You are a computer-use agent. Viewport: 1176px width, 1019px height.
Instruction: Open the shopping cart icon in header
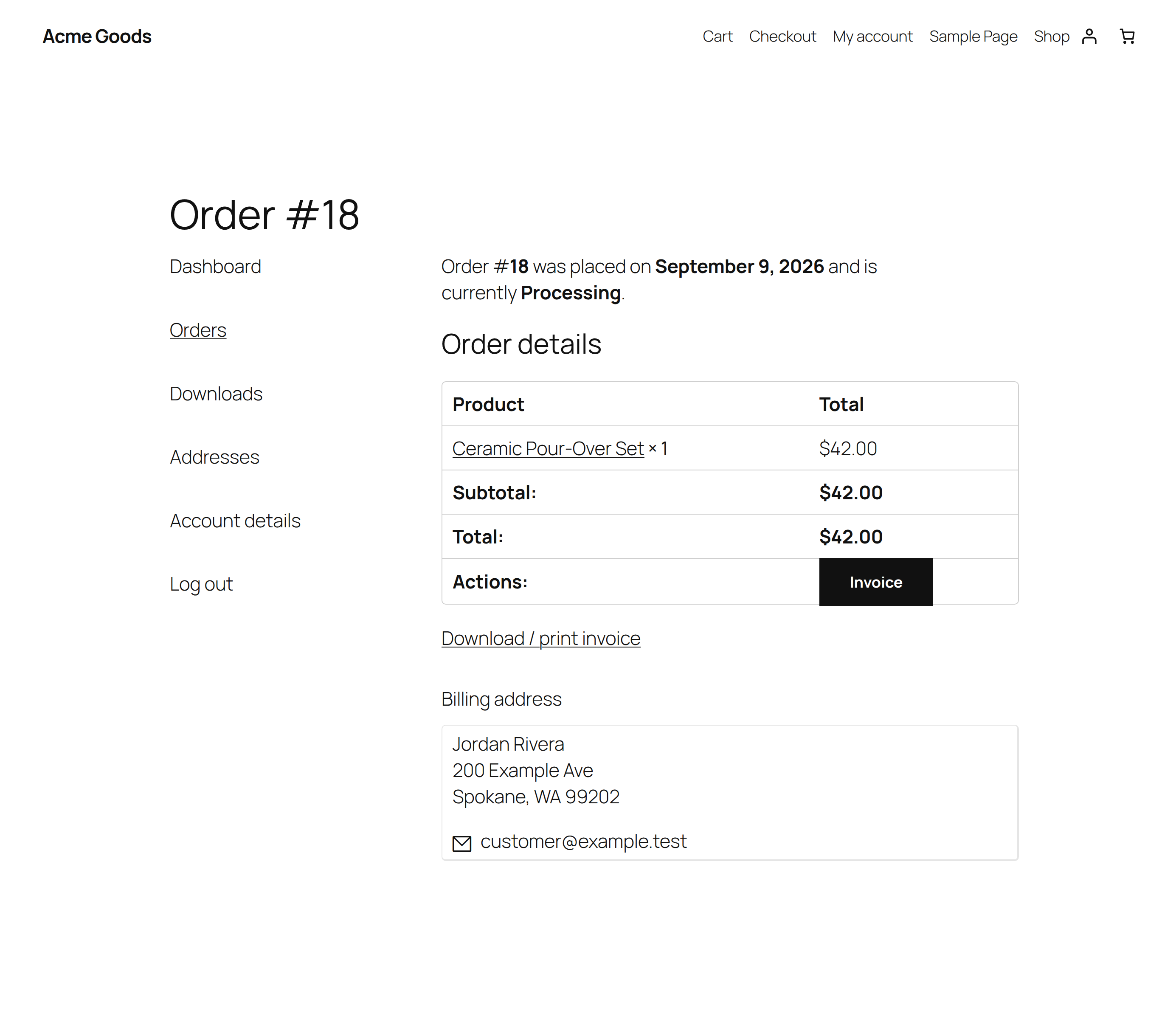[1126, 37]
